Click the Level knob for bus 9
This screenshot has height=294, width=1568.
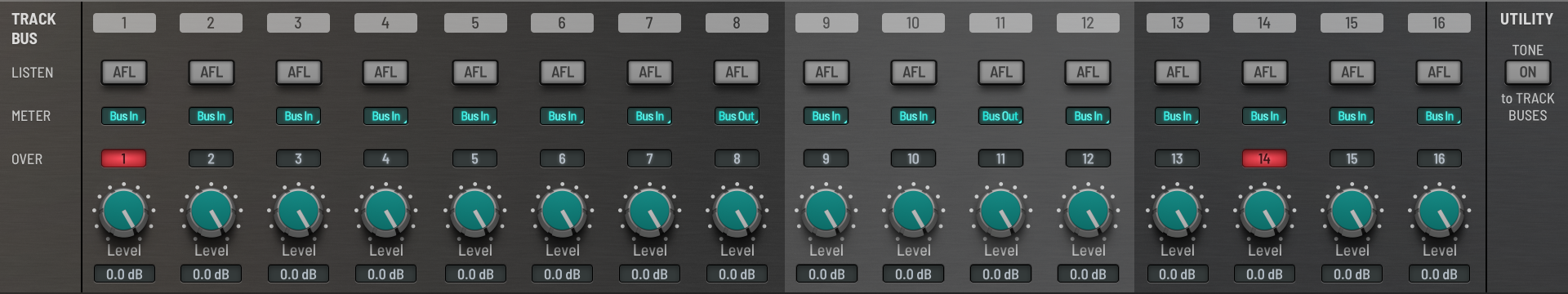826,212
